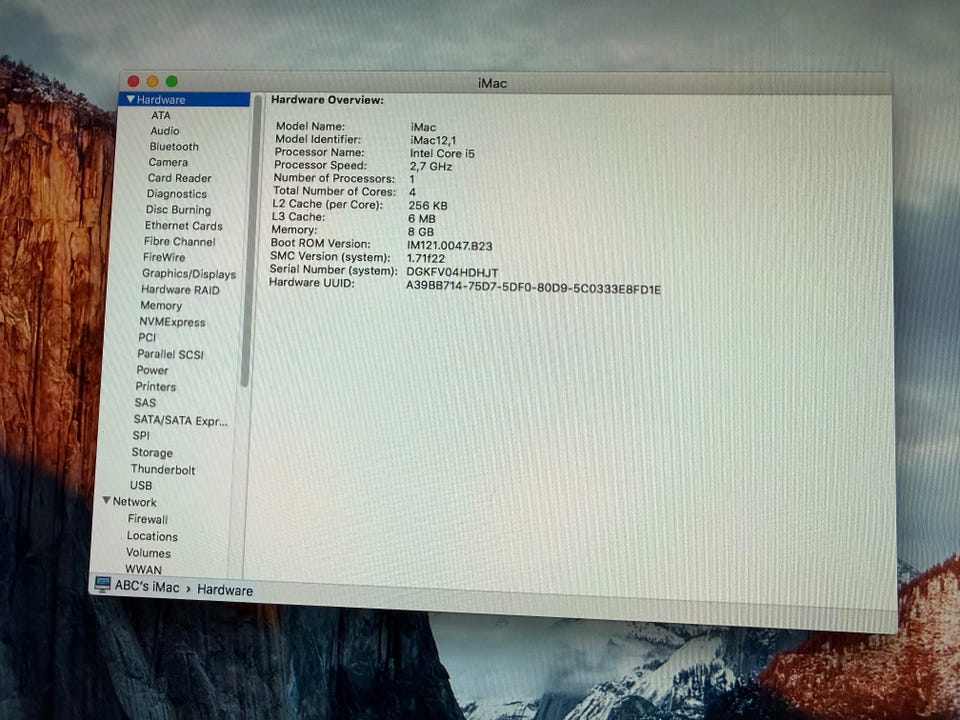The width and height of the screenshot is (960, 720).
Task: Zoom window using the green button
Action: coord(171,81)
